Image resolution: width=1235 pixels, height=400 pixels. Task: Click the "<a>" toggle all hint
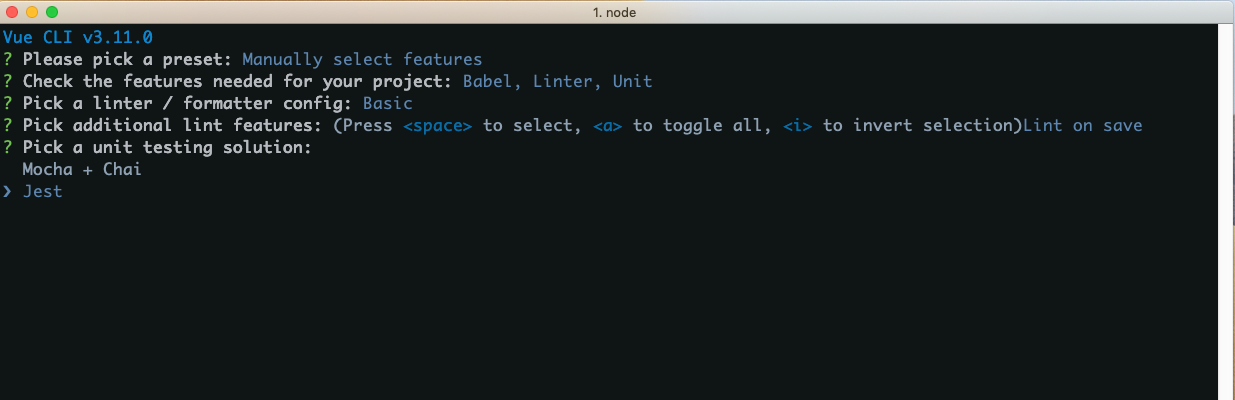click(x=608, y=126)
